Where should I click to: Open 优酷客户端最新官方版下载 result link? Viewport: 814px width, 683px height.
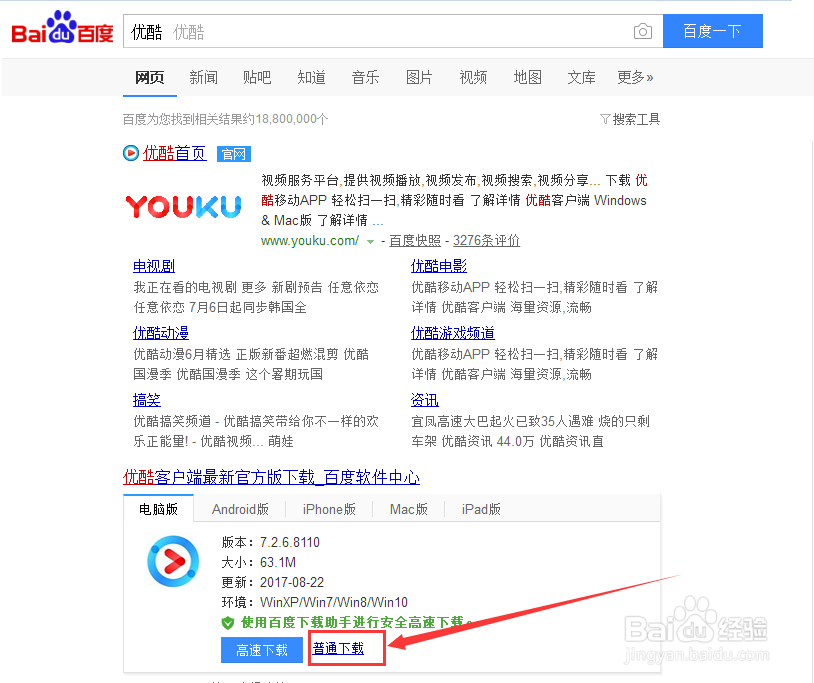tap(272, 477)
